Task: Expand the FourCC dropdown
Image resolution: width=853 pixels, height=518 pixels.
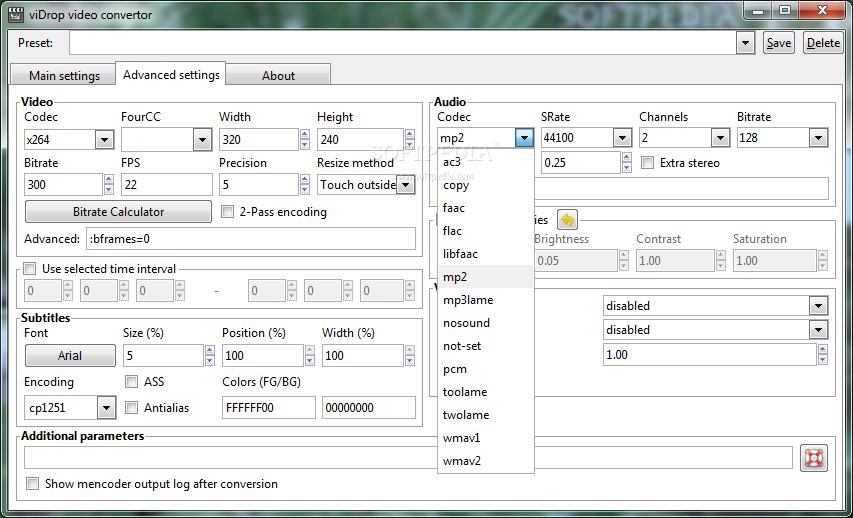Action: click(x=202, y=140)
